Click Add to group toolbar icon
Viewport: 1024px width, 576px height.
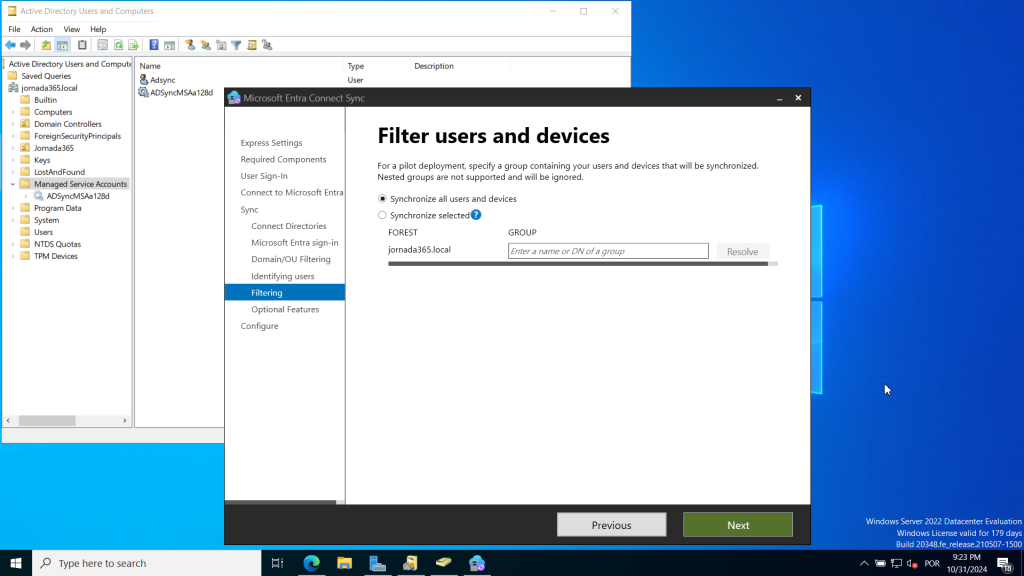pyautogui.click(x=267, y=45)
